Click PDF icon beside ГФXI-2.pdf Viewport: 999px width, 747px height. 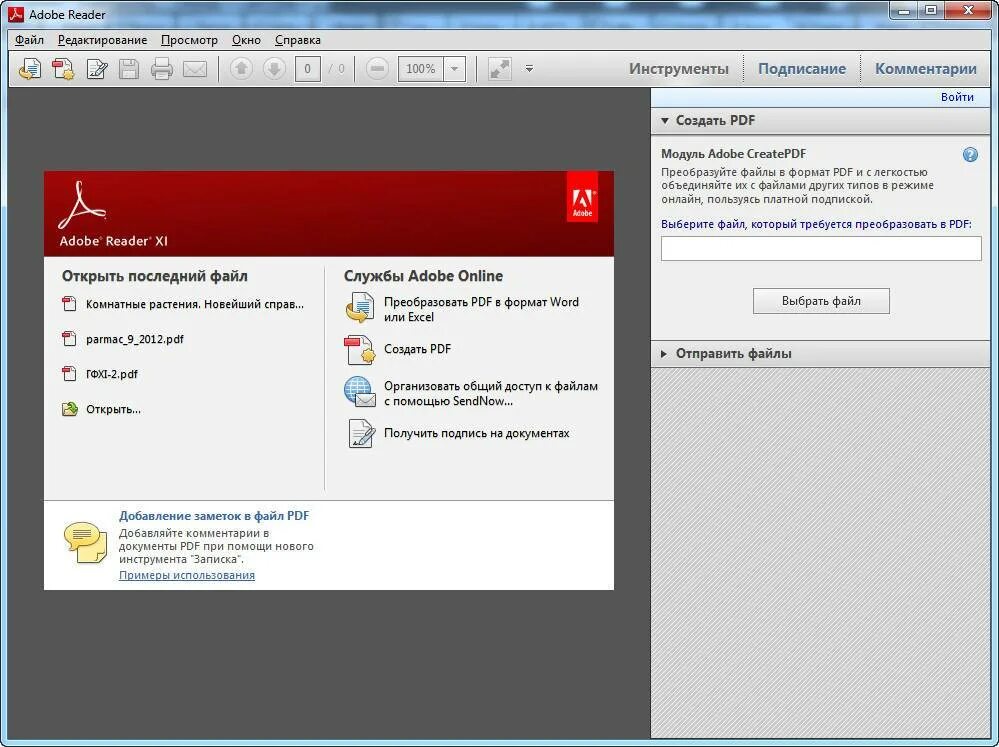coord(69,374)
